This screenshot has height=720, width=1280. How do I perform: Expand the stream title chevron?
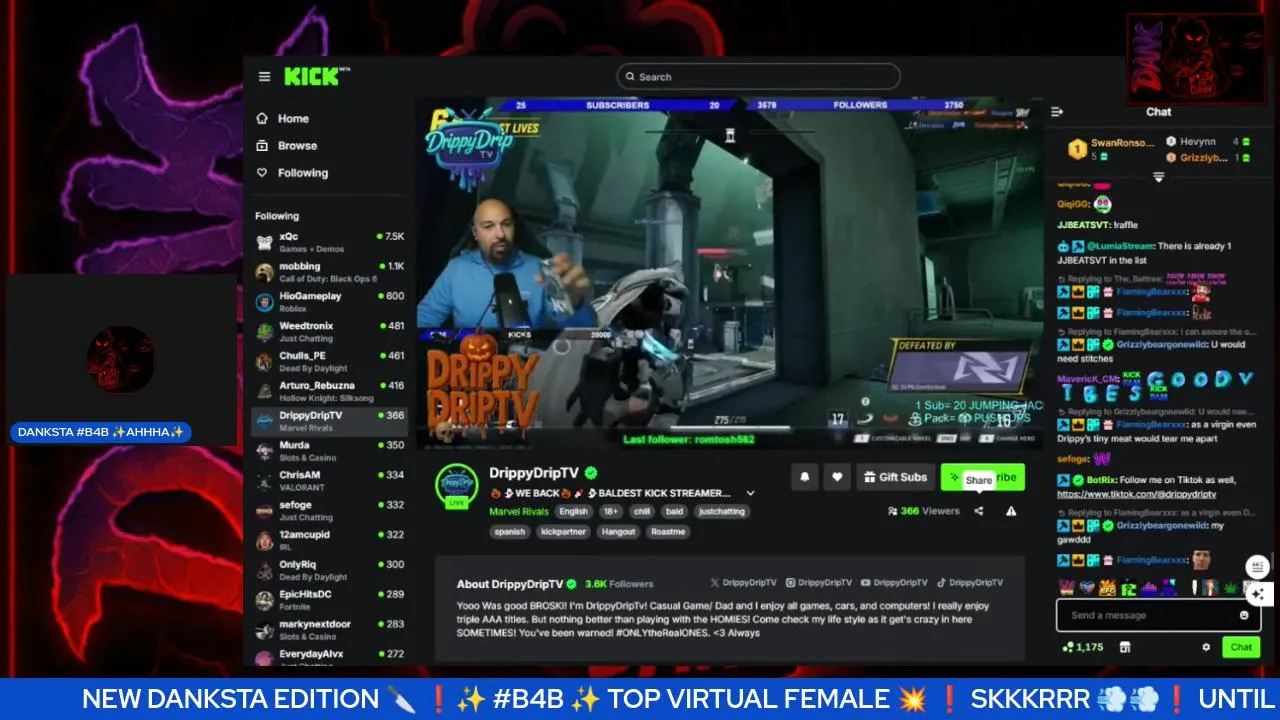click(751, 493)
